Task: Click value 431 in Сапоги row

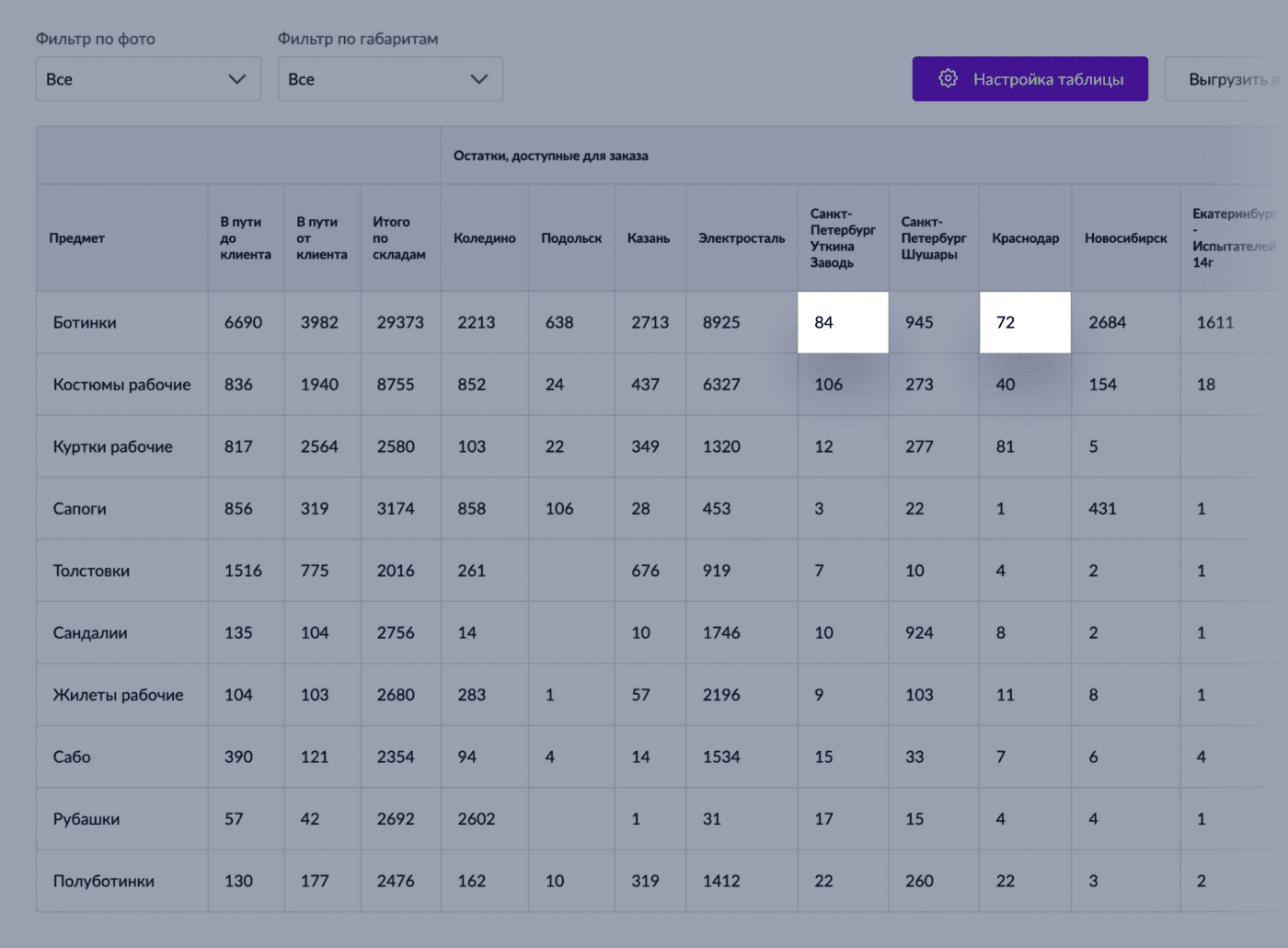Action: pos(1102,508)
